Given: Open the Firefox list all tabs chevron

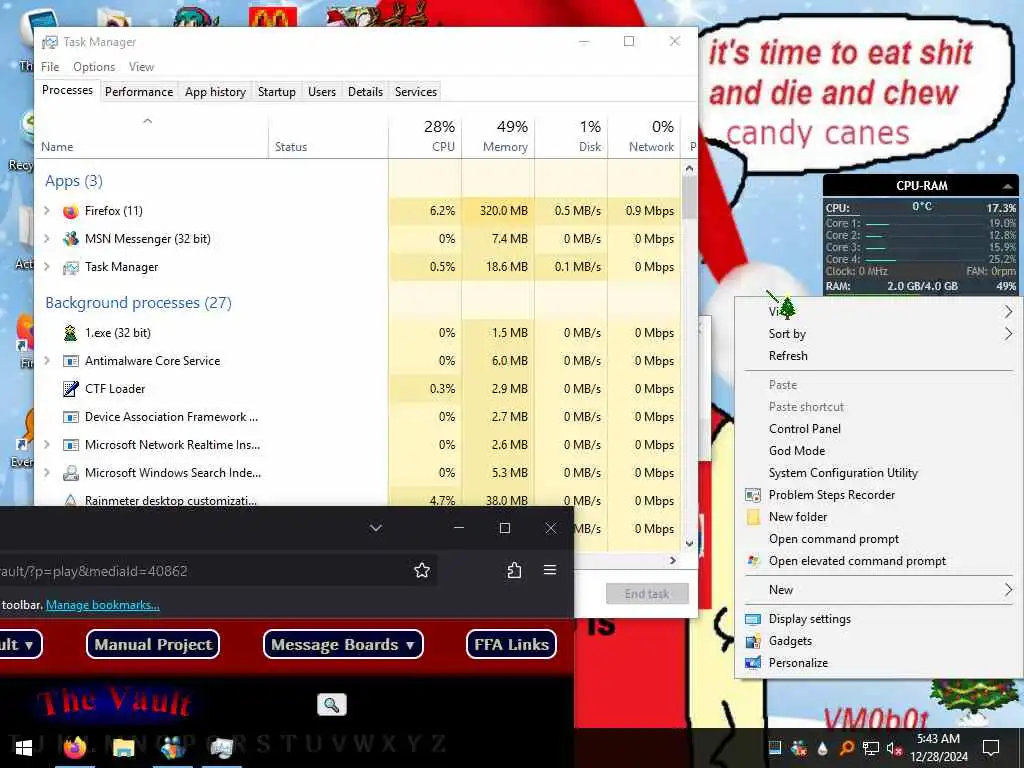Looking at the screenshot, I should (376, 528).
